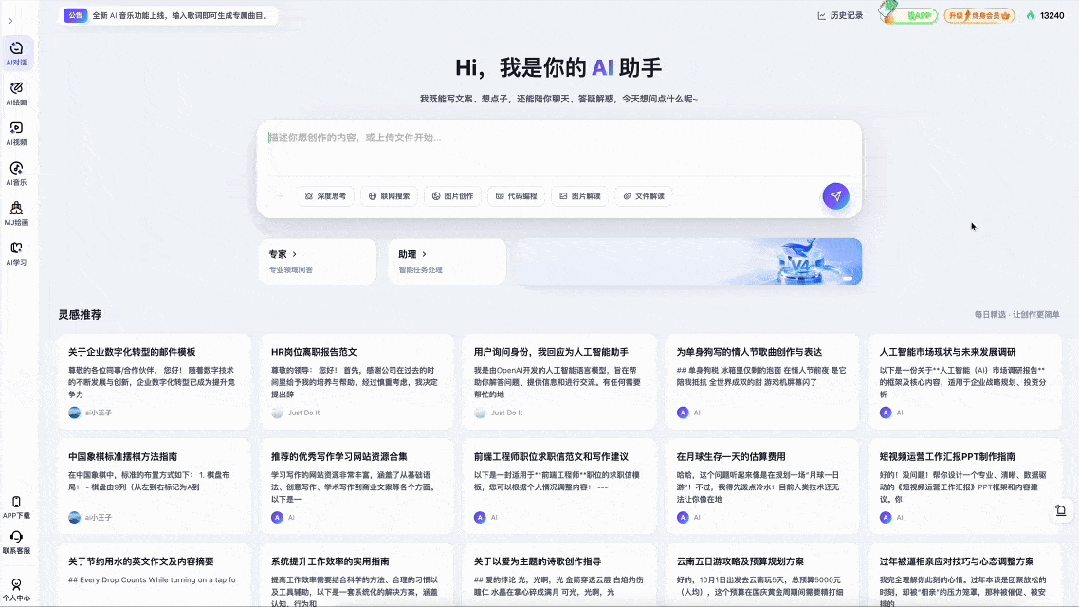Open card 推荐的优秀写作学习网站资源合集
1079x607 pixels.
pos(356,487)
